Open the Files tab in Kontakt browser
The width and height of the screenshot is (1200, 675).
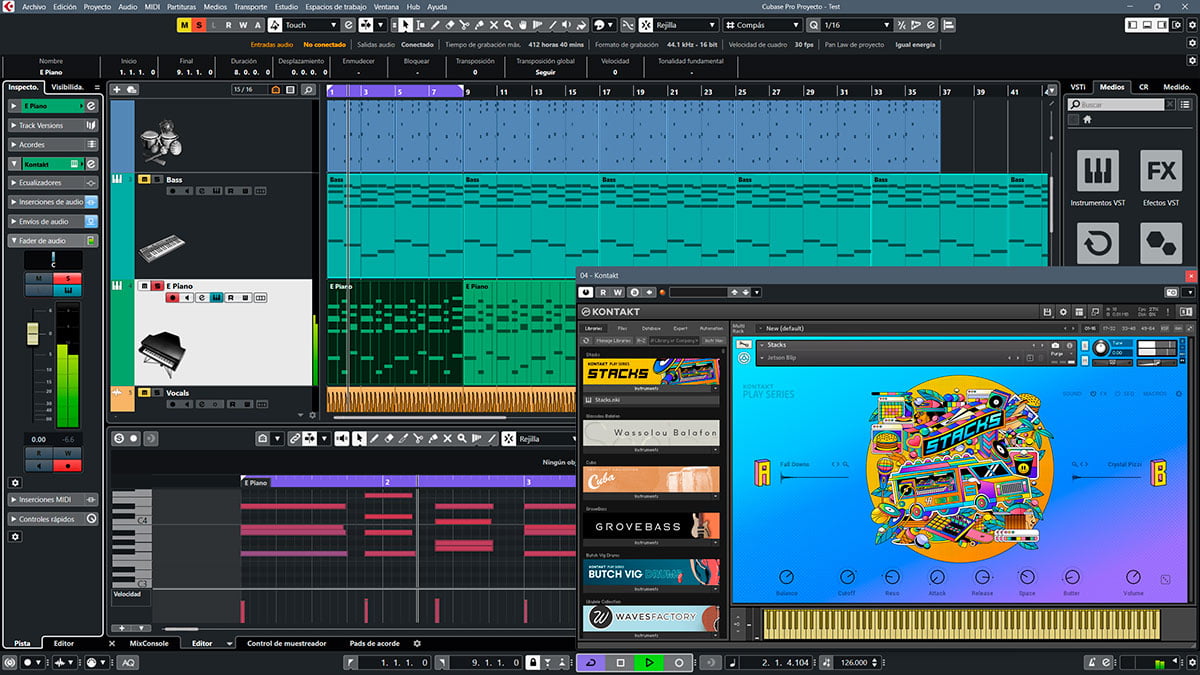pos(622,328)
